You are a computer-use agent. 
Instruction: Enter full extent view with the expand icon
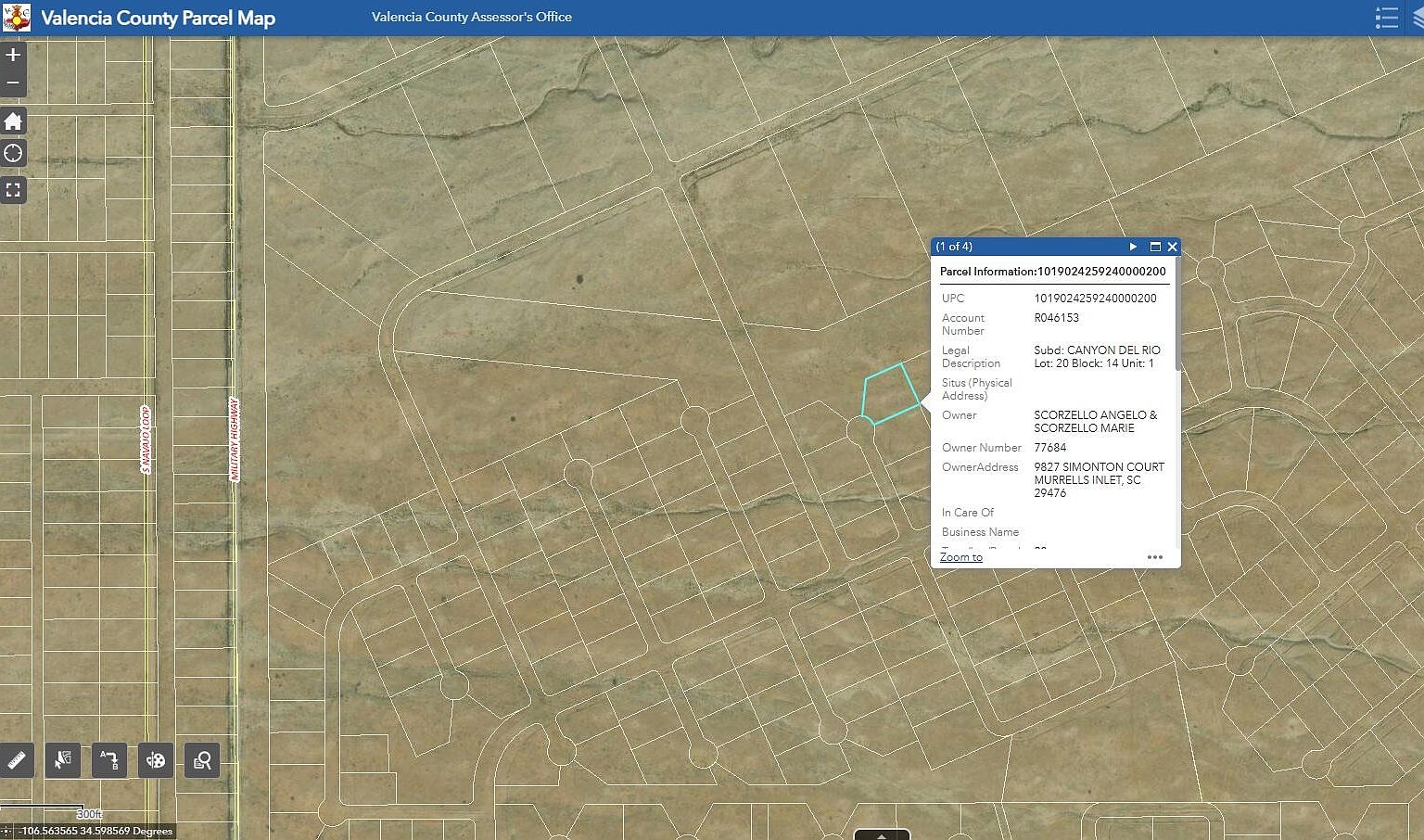[13, 189]
